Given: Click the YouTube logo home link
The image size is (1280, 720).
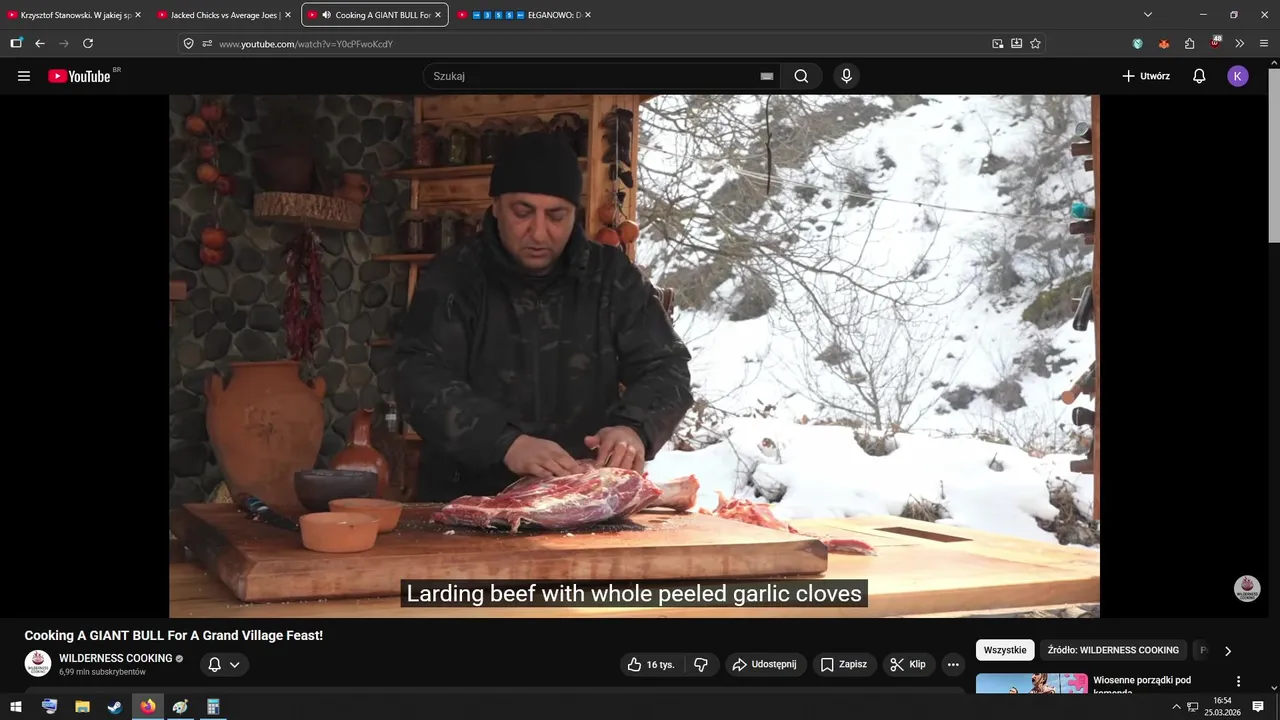Looking at the screenshot, I should [x=79, y=76].
